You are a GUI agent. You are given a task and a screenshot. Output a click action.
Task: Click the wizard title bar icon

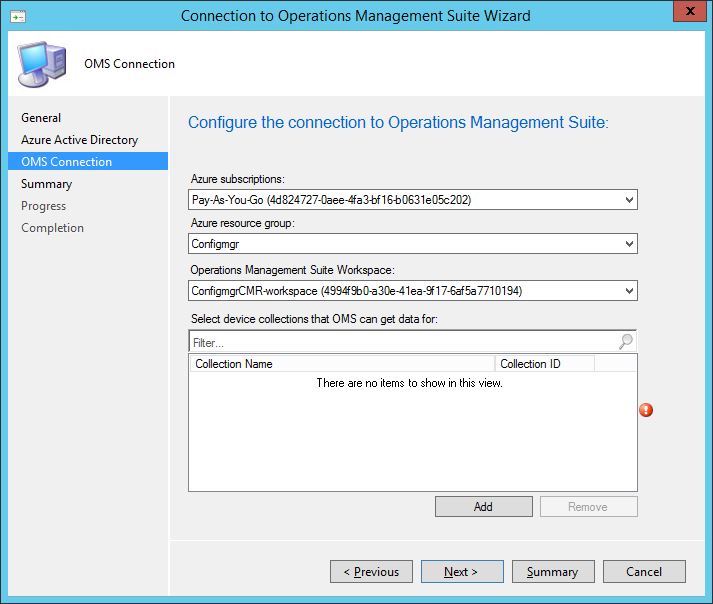(x=18, y=17)
